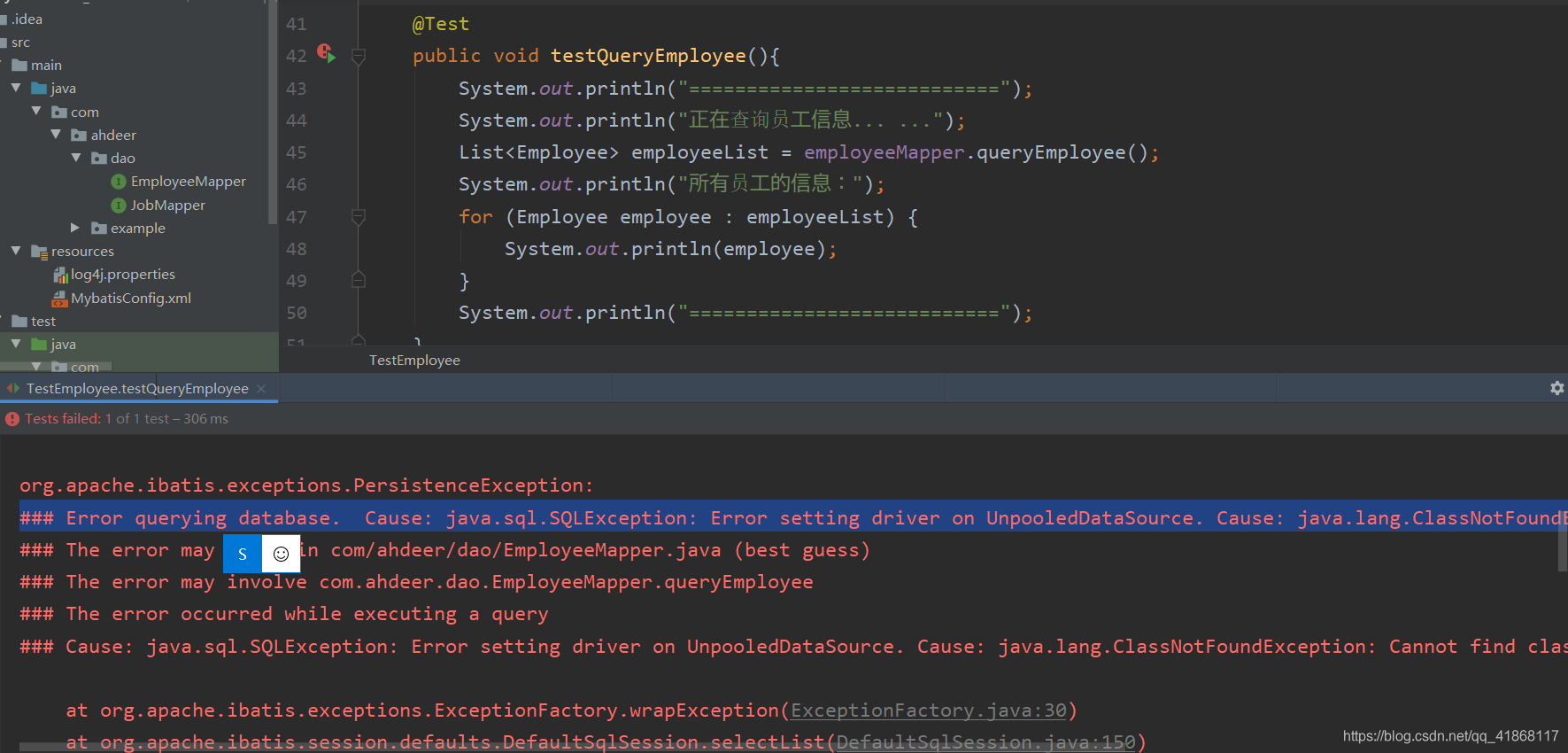Click the blue S input method icon
Screen dimensions: 1568x753
coord(243,554)
